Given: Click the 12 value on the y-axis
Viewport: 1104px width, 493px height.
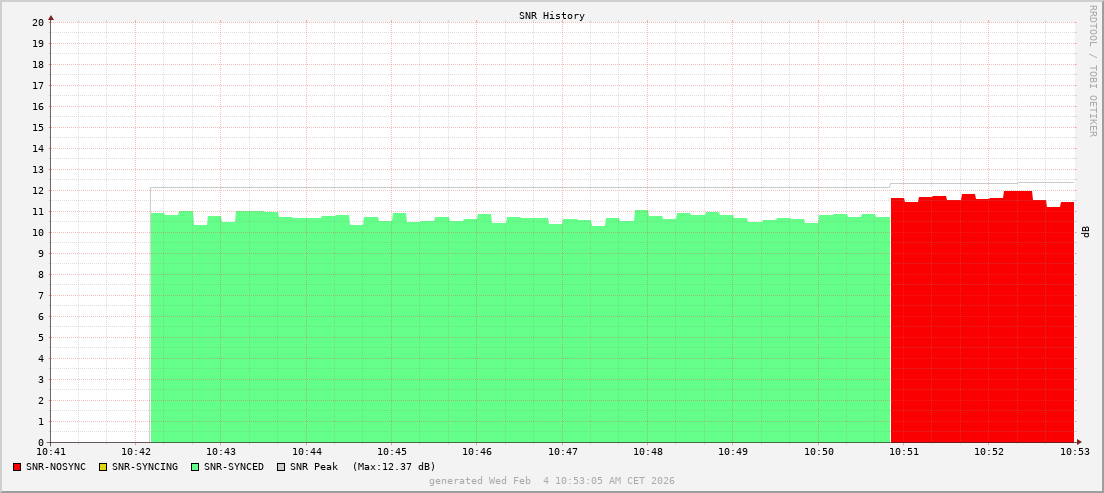Looking at the screenshot, I should (x=37, y=190).
